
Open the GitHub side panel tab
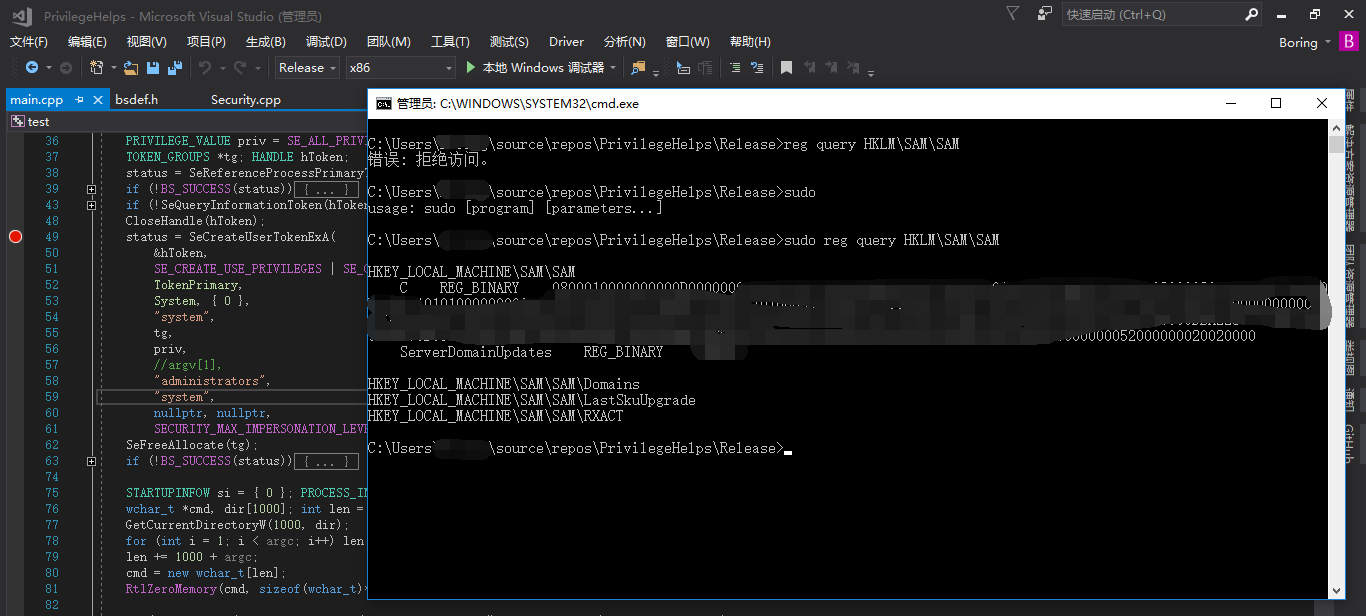[x=1349, y=443]
